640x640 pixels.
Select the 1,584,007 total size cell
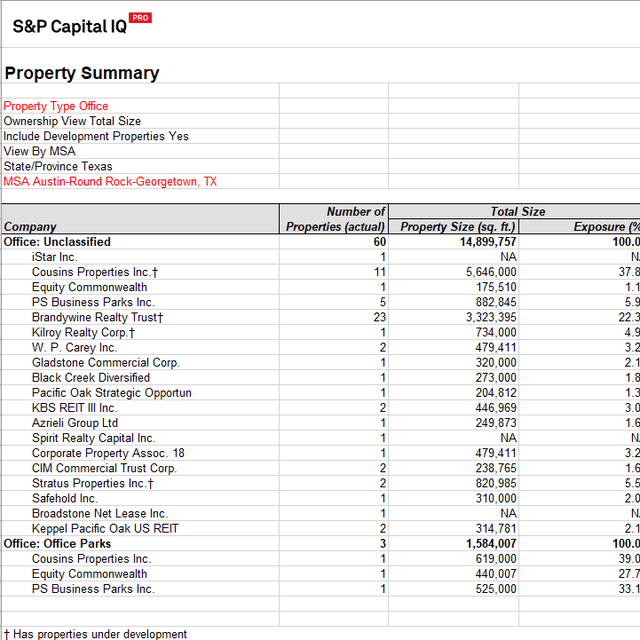pyautogui.click(x=454, y=544)
